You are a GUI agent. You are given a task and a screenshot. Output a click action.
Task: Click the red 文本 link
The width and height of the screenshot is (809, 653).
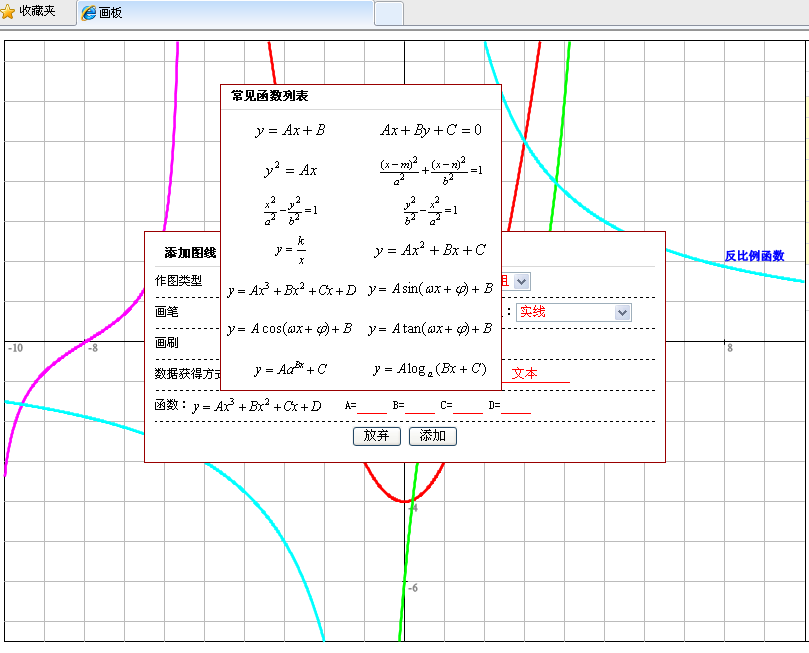click(525, 373)
